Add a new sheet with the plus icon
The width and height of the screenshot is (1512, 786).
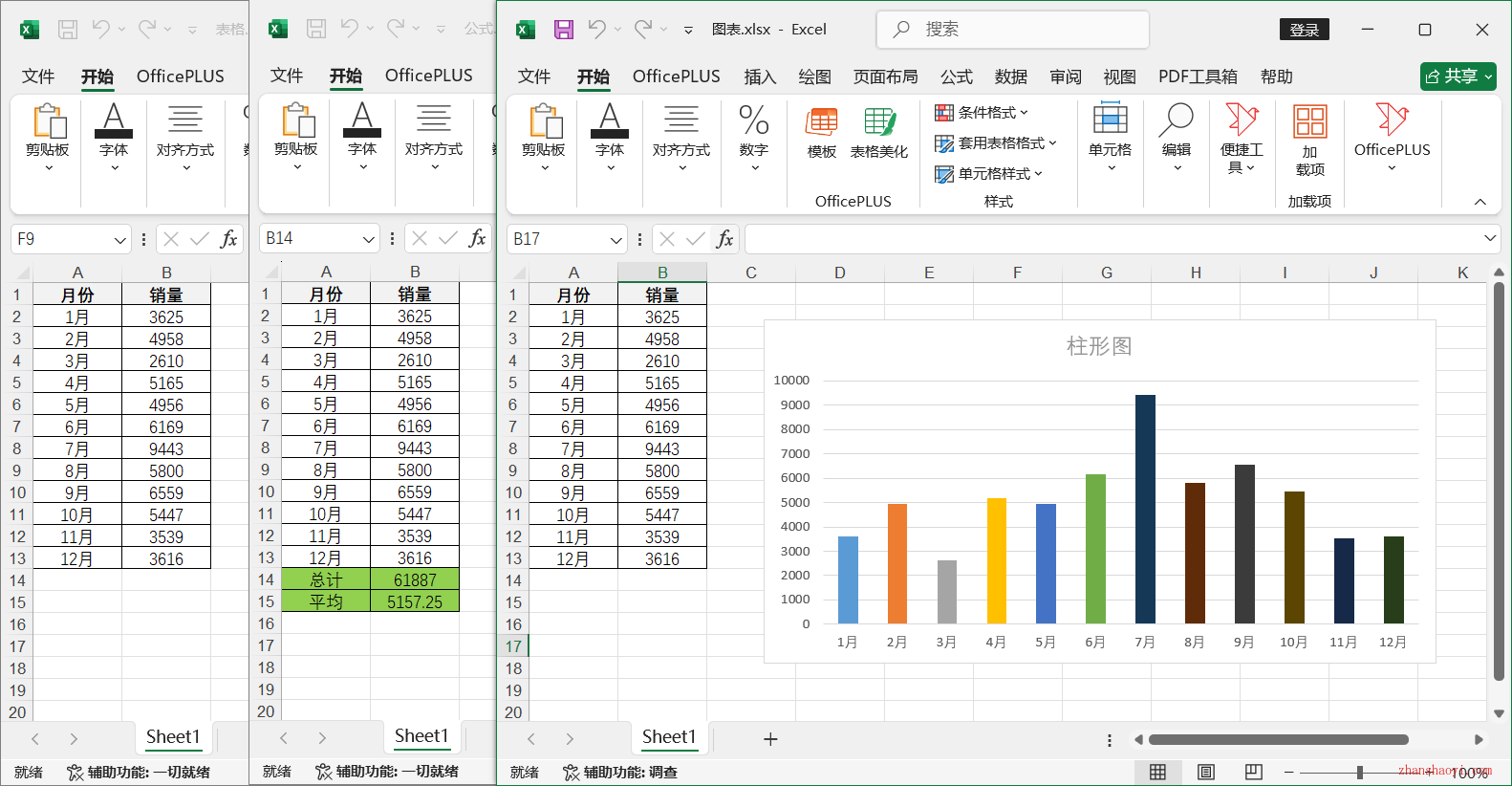pyautogui.click(x=770, y=739)
